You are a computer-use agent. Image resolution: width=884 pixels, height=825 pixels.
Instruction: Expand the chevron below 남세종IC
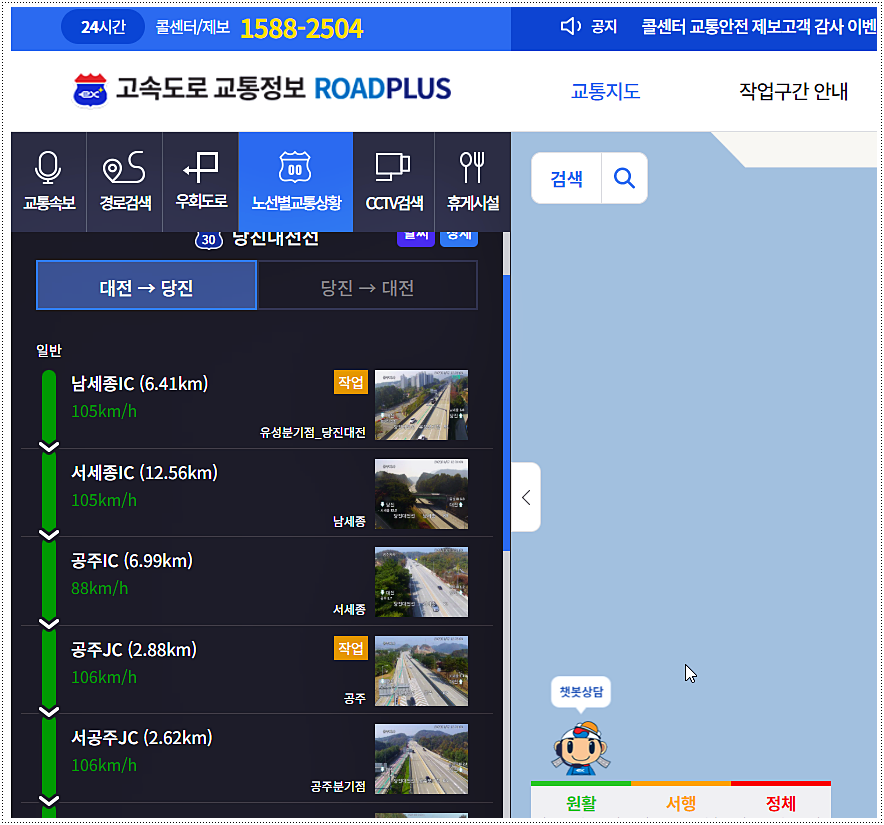(x=48, y=445)
